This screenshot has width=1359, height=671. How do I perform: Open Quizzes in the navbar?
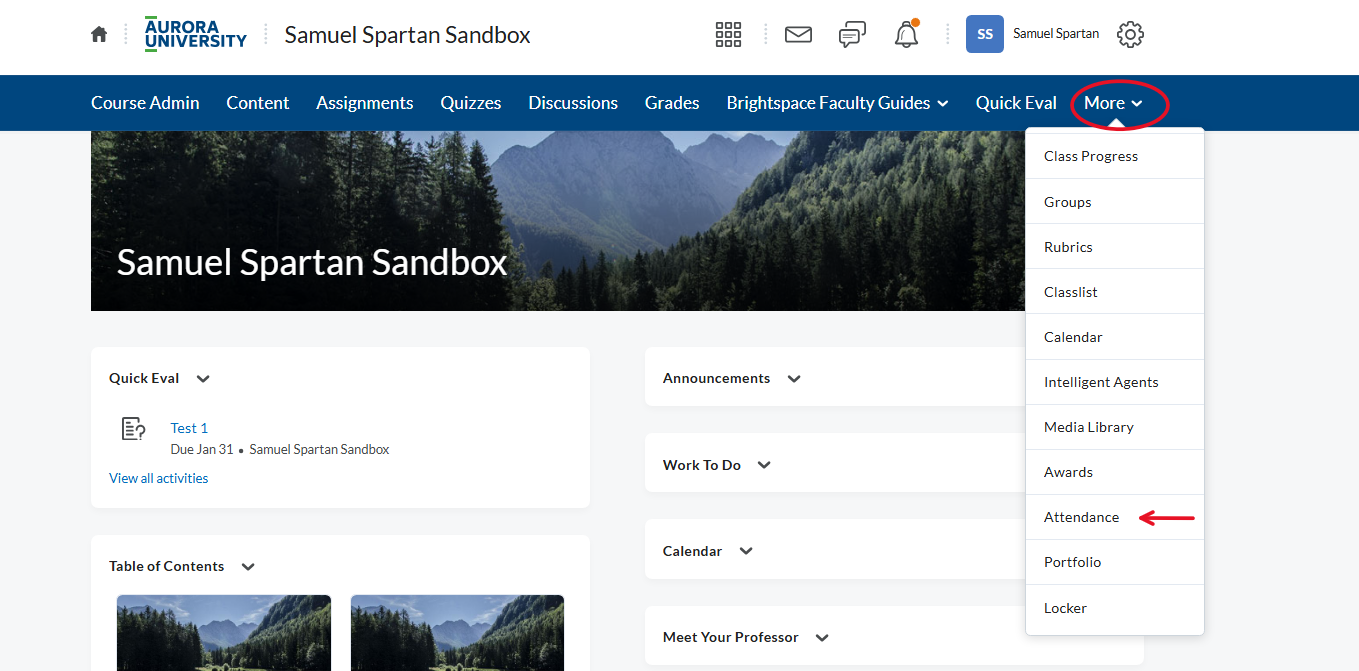coord(471,103)
